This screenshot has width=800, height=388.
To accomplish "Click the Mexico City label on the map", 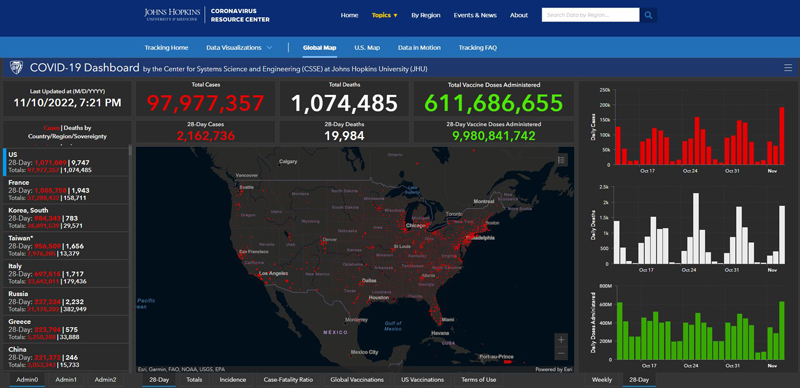I will coord(365,352).
